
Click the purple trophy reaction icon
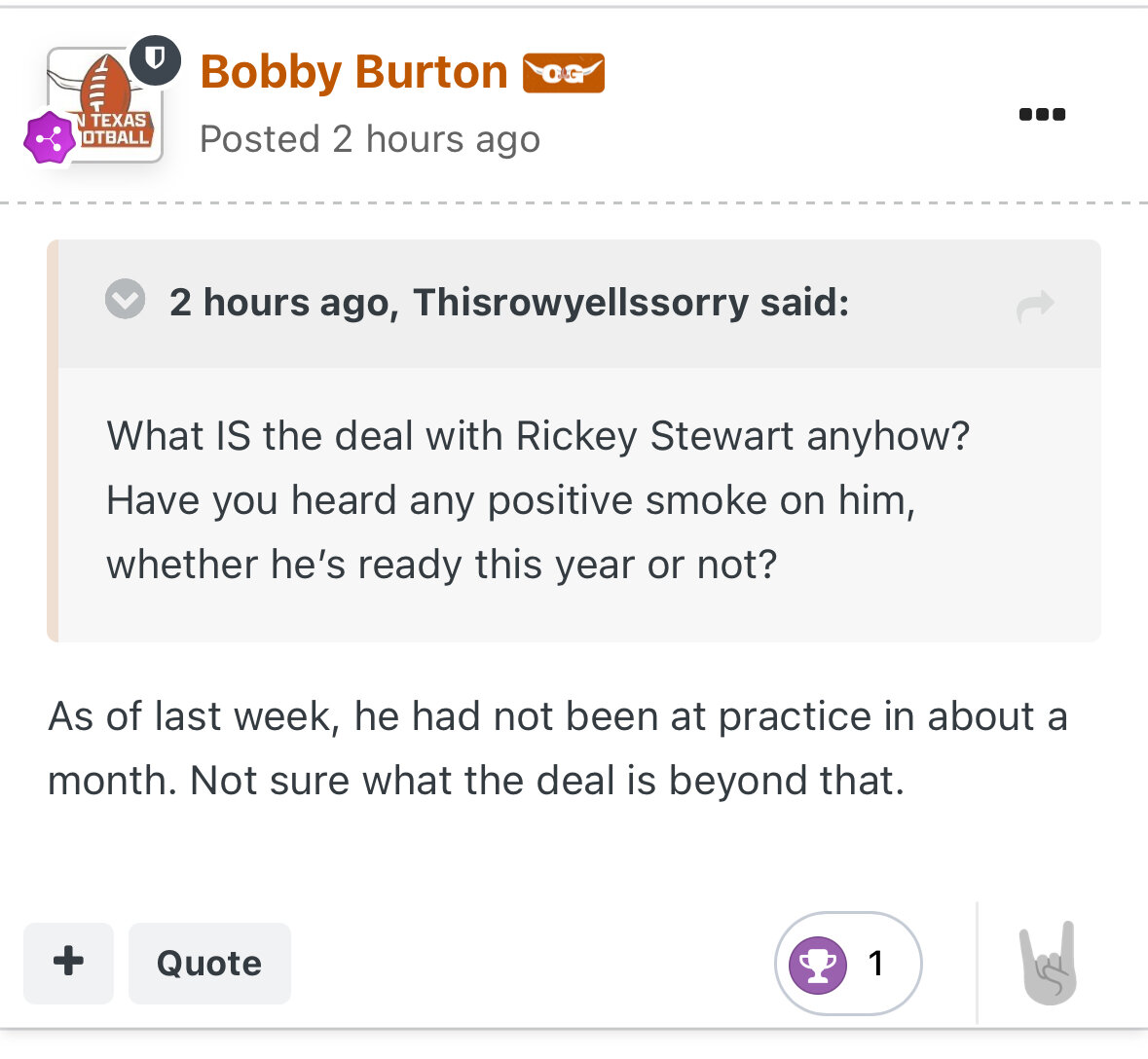tap(817, 965)
